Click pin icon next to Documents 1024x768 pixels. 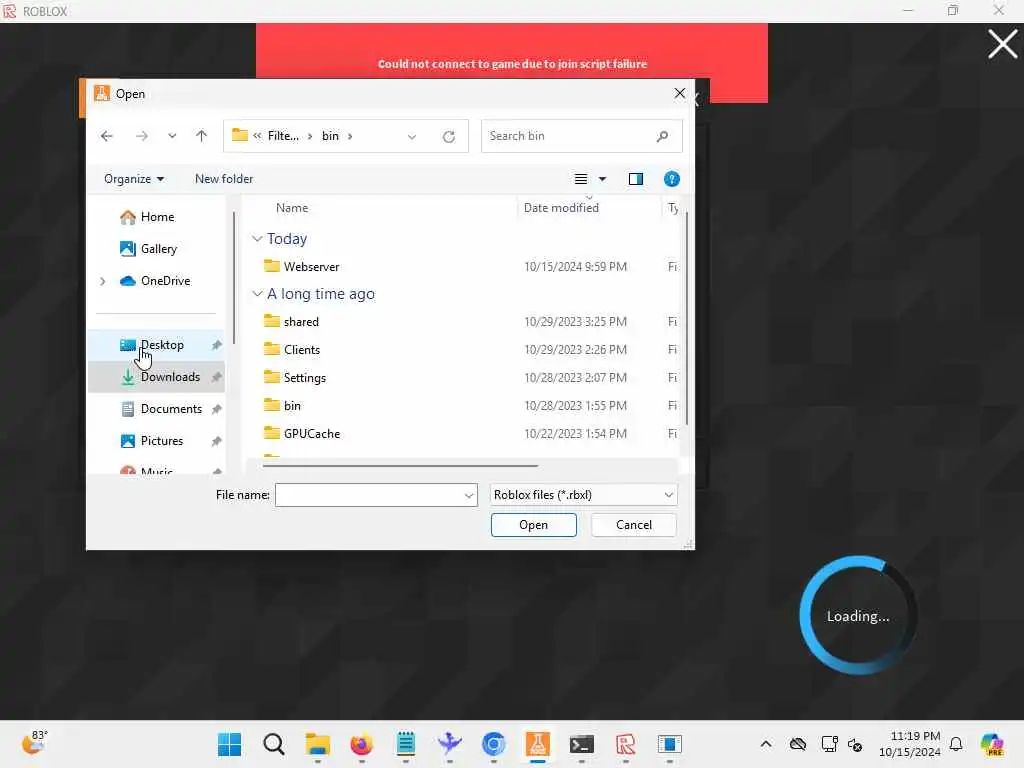pyautogui.click(x=217, y=409)
